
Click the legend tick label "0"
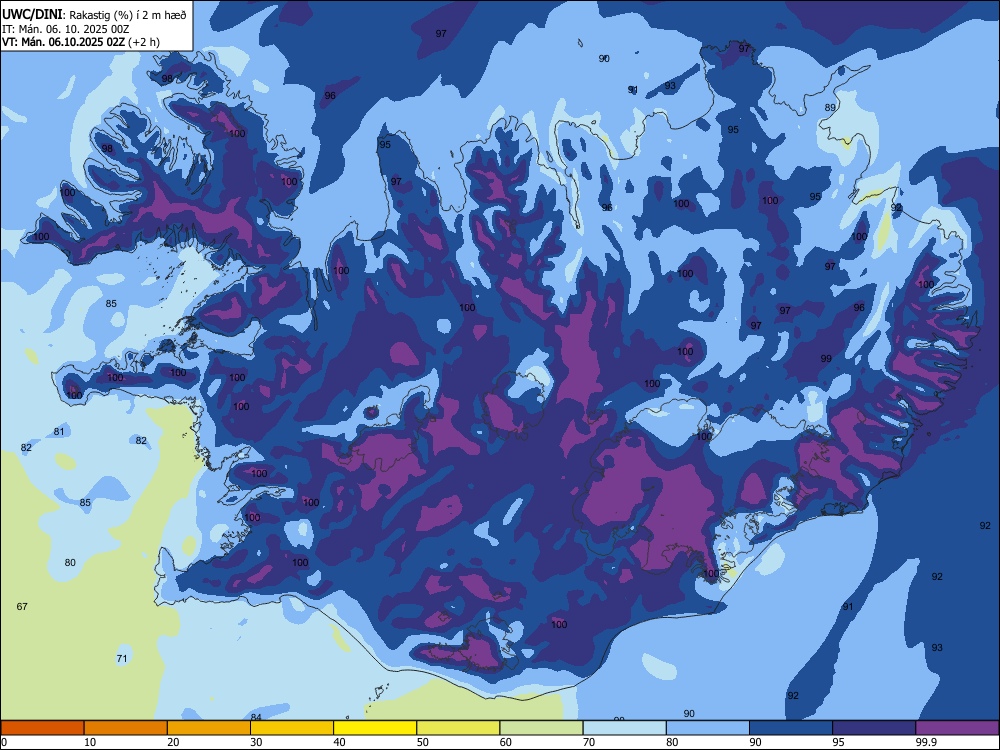(x=3, y=742)
